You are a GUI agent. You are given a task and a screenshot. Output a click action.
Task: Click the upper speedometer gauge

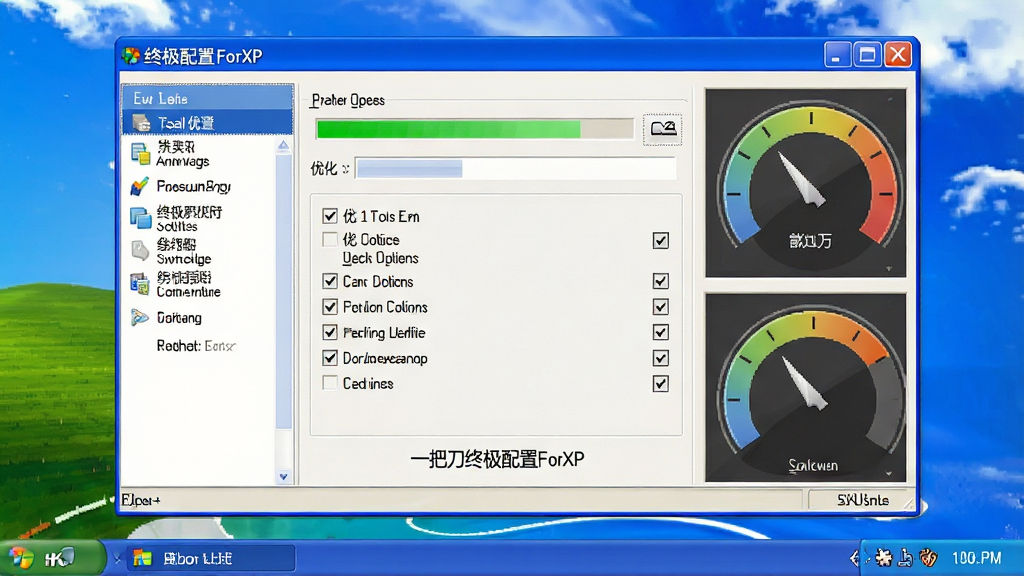(x=806, y=183)
